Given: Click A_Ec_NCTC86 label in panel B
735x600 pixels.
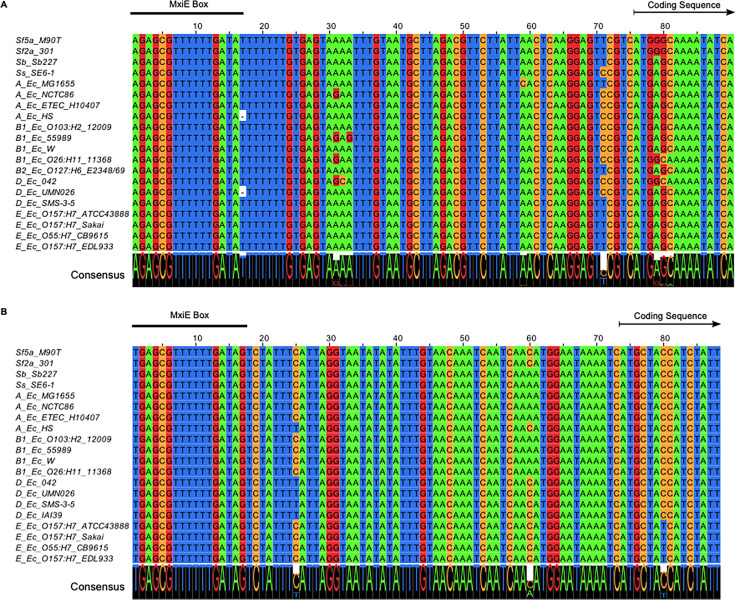Looking at the screenshot, I should 45,406.
